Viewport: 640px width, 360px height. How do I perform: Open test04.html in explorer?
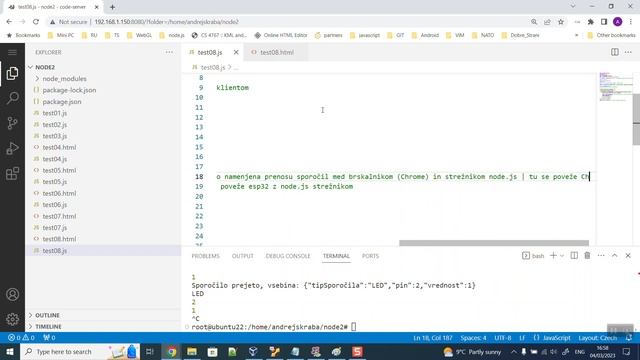[x=103, y=147]
